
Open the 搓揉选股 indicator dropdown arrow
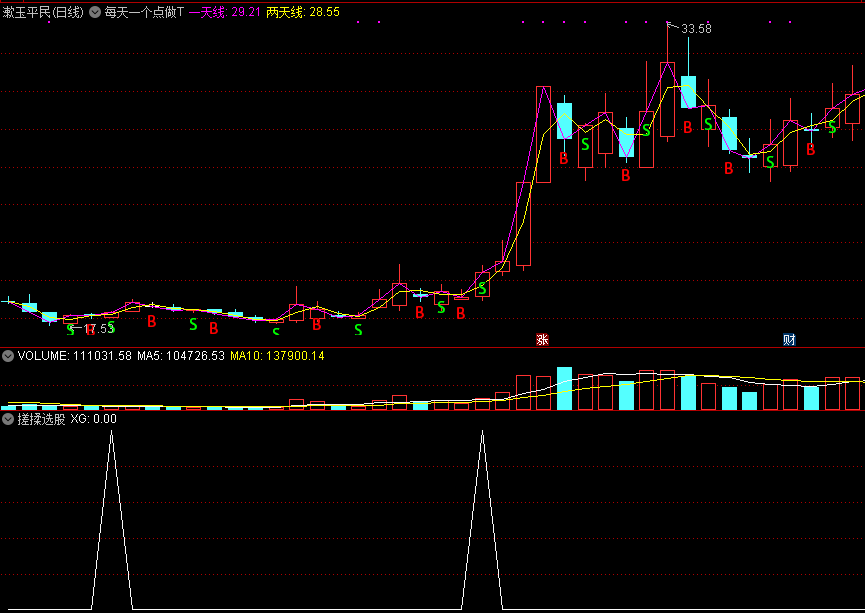8,419
